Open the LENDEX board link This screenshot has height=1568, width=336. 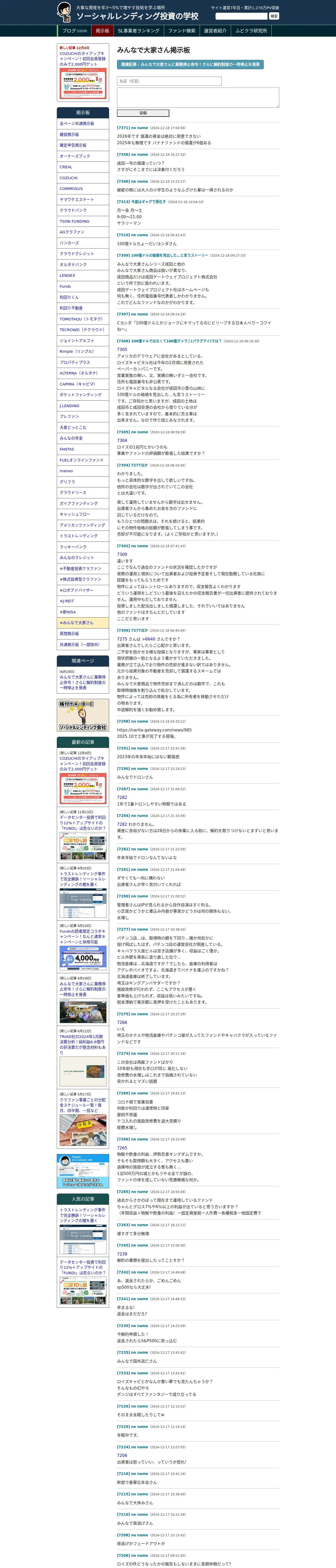click(x=83, y=276)
